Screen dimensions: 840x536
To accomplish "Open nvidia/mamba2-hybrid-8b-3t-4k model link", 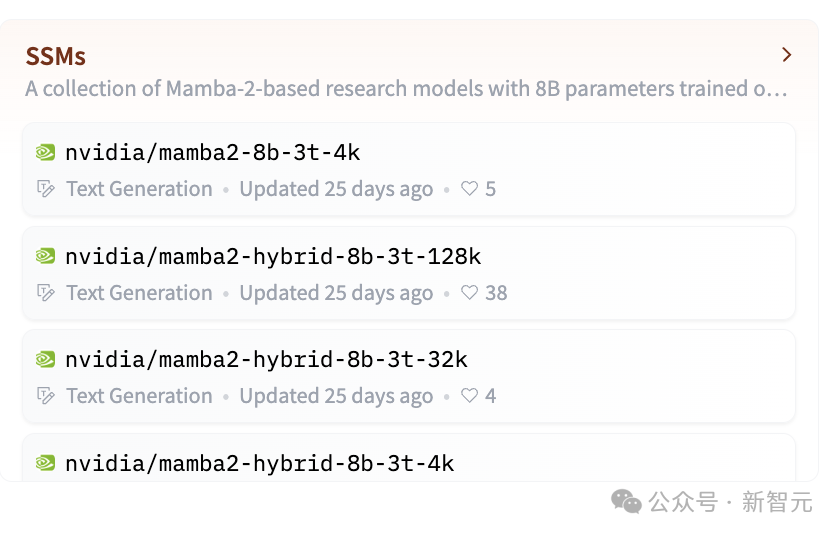I will coord(260,463).
